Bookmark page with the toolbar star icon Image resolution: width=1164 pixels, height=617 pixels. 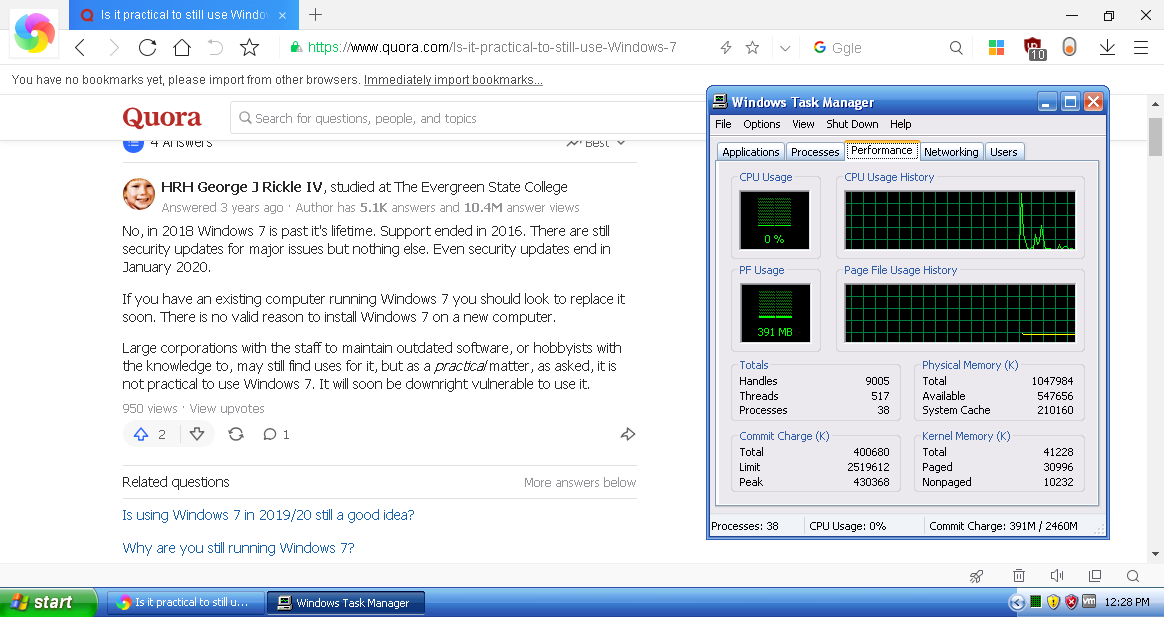click(x=249, y=48)
